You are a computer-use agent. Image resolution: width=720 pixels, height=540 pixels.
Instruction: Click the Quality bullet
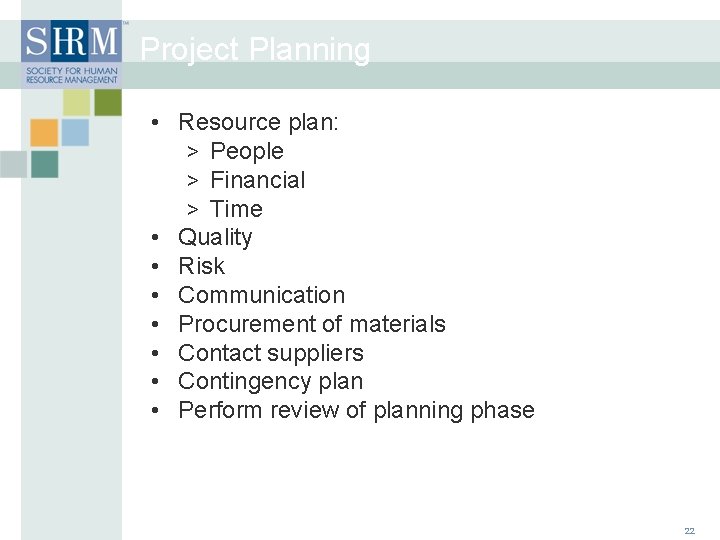point(215,238)
